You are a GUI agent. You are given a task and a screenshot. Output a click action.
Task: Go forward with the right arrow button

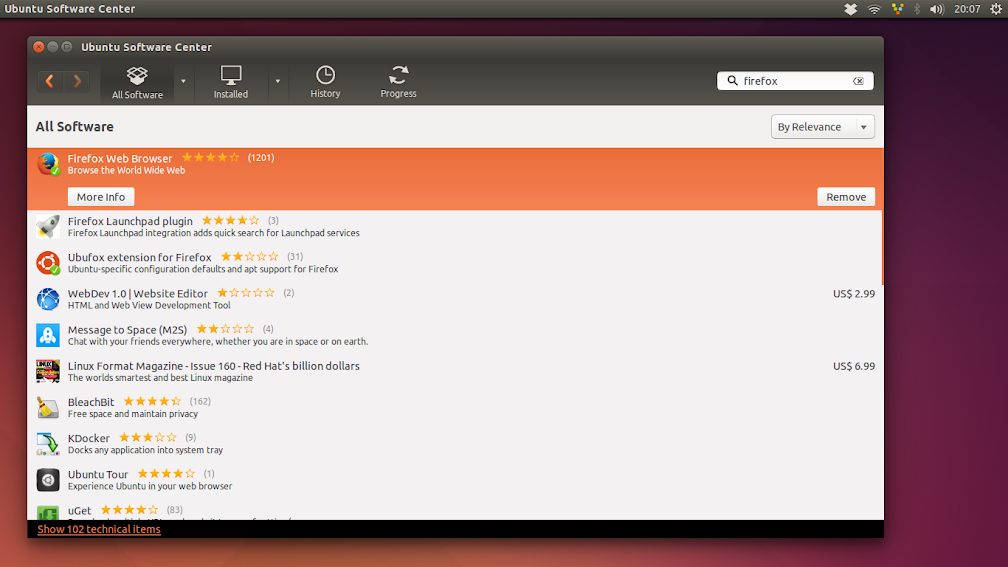coord(77,81)
